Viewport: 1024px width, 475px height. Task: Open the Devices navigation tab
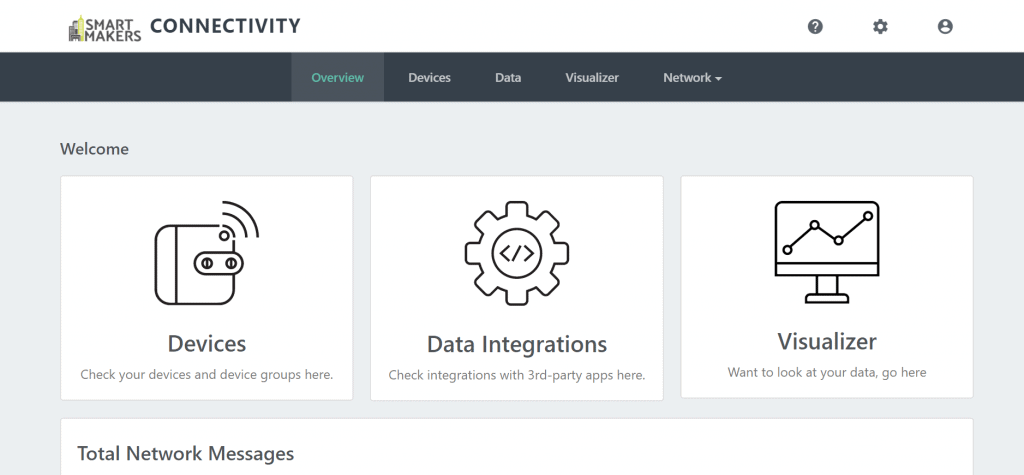pos(429,77)
